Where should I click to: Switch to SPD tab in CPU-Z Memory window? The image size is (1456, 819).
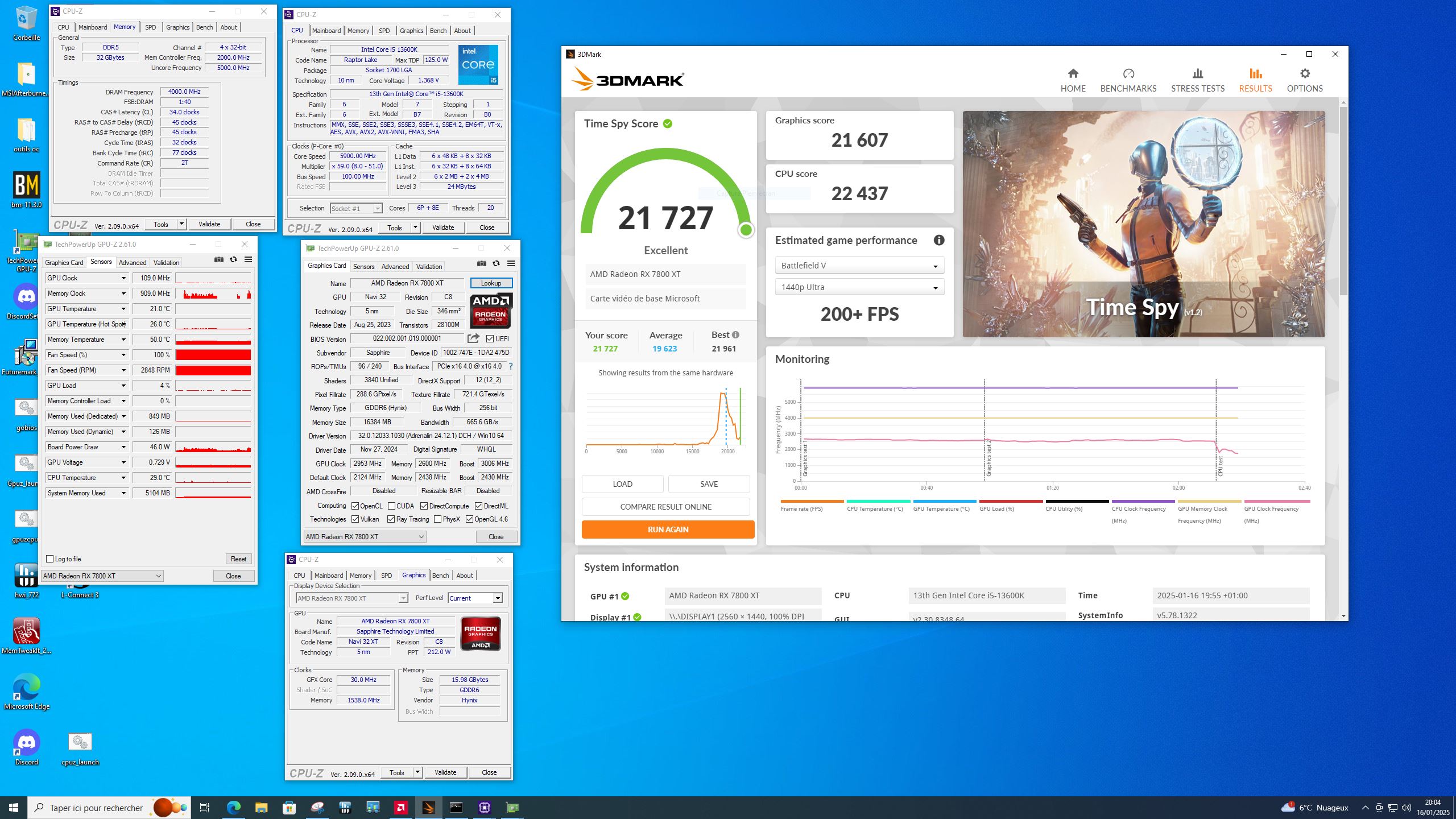tap(150, 27)
